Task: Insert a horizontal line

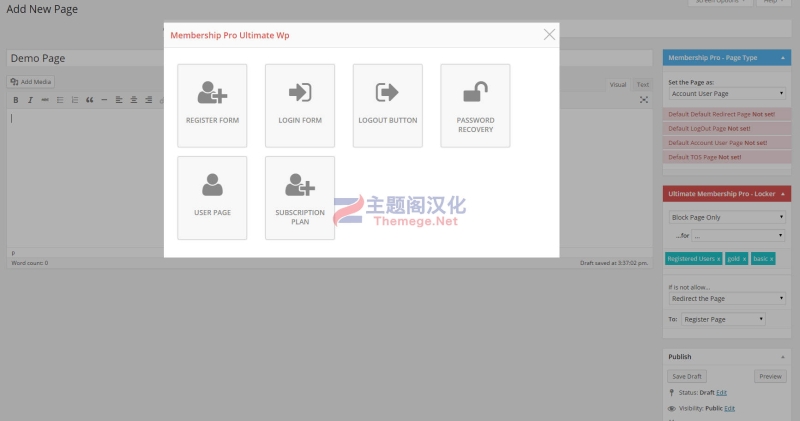Action: tap(104, 100)
